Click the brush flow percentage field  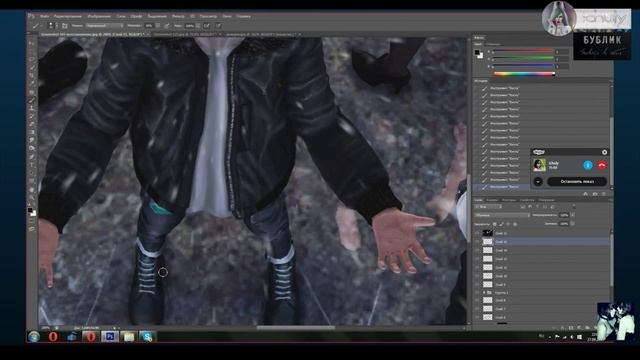(190, 26)
